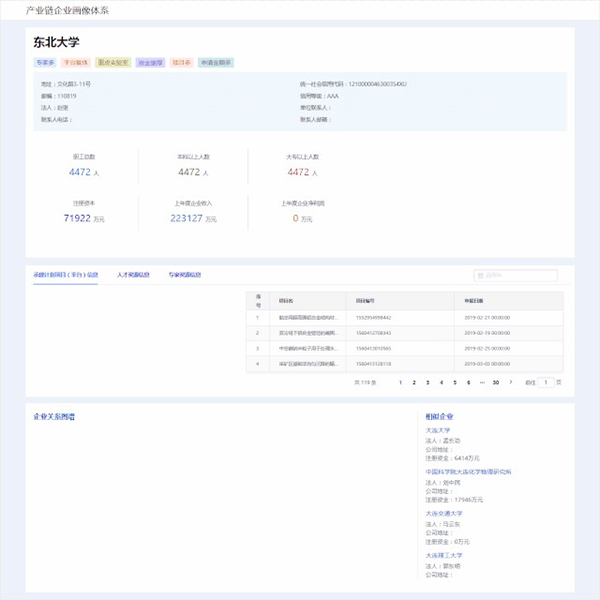Click date 2019-03-03 00:00:00 cell
The width and height of the screenshot is (600, 600).
click(487, 364)
